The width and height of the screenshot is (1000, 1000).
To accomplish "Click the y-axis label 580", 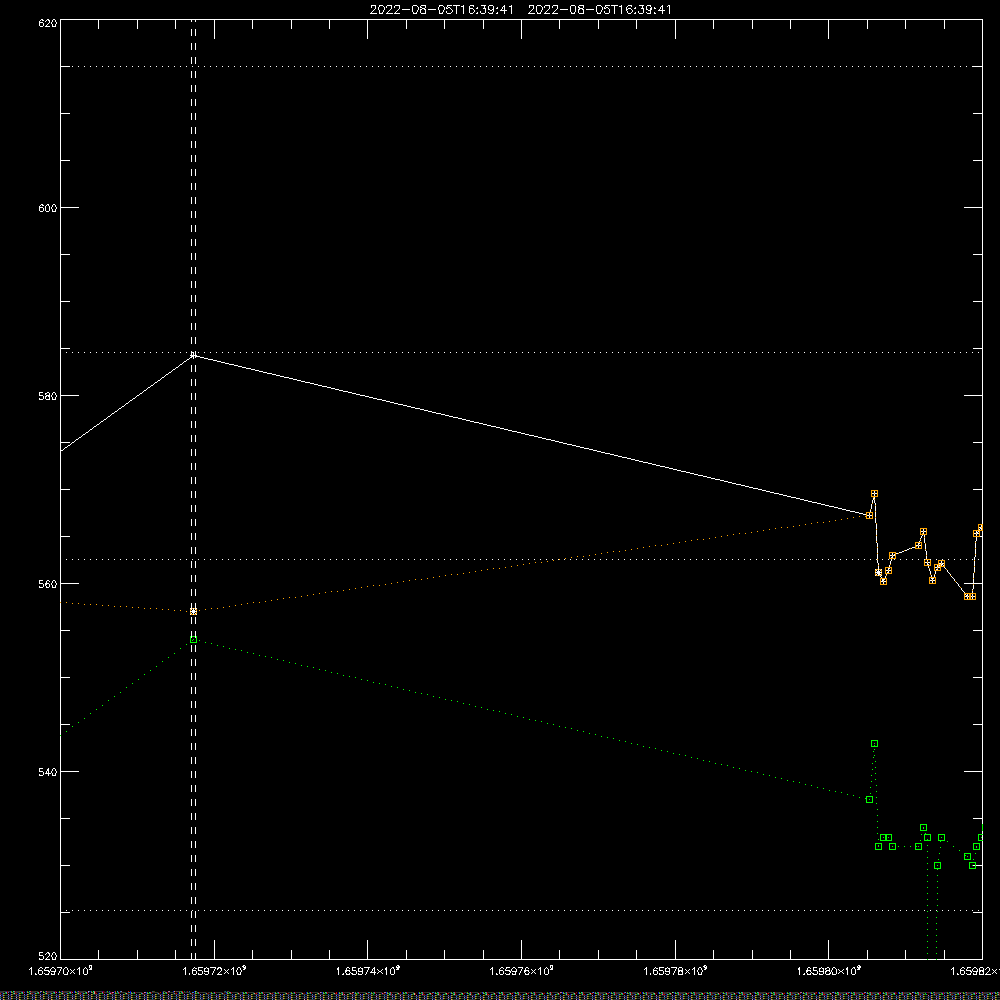I will pos(48,396).
